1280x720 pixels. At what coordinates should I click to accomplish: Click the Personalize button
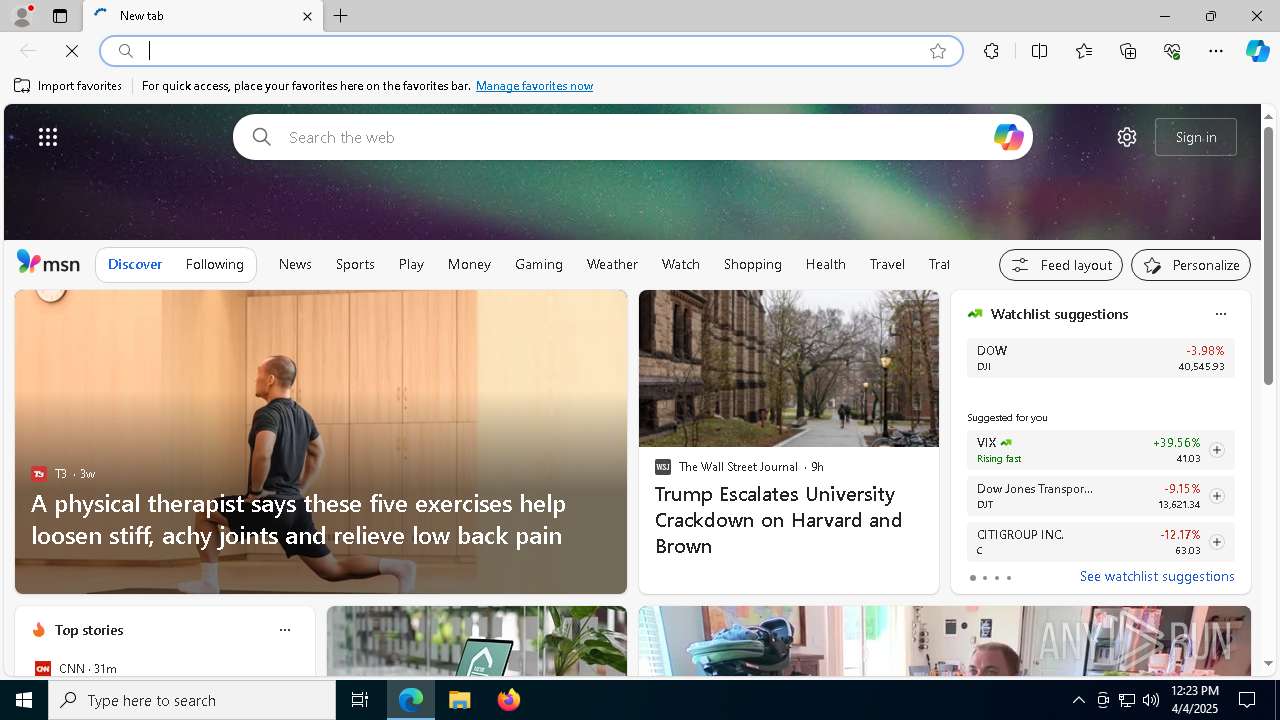1191,265
